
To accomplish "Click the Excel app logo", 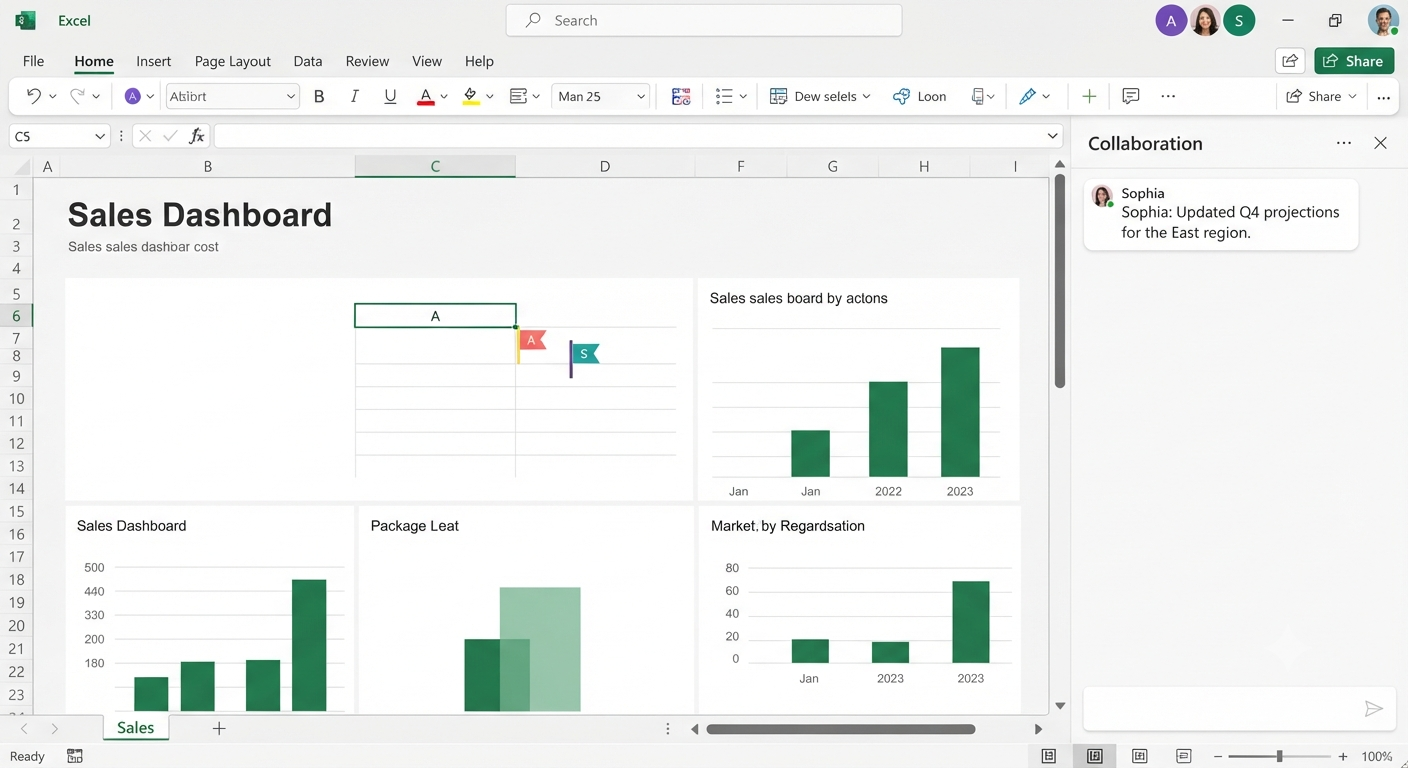I will (26, 20).
